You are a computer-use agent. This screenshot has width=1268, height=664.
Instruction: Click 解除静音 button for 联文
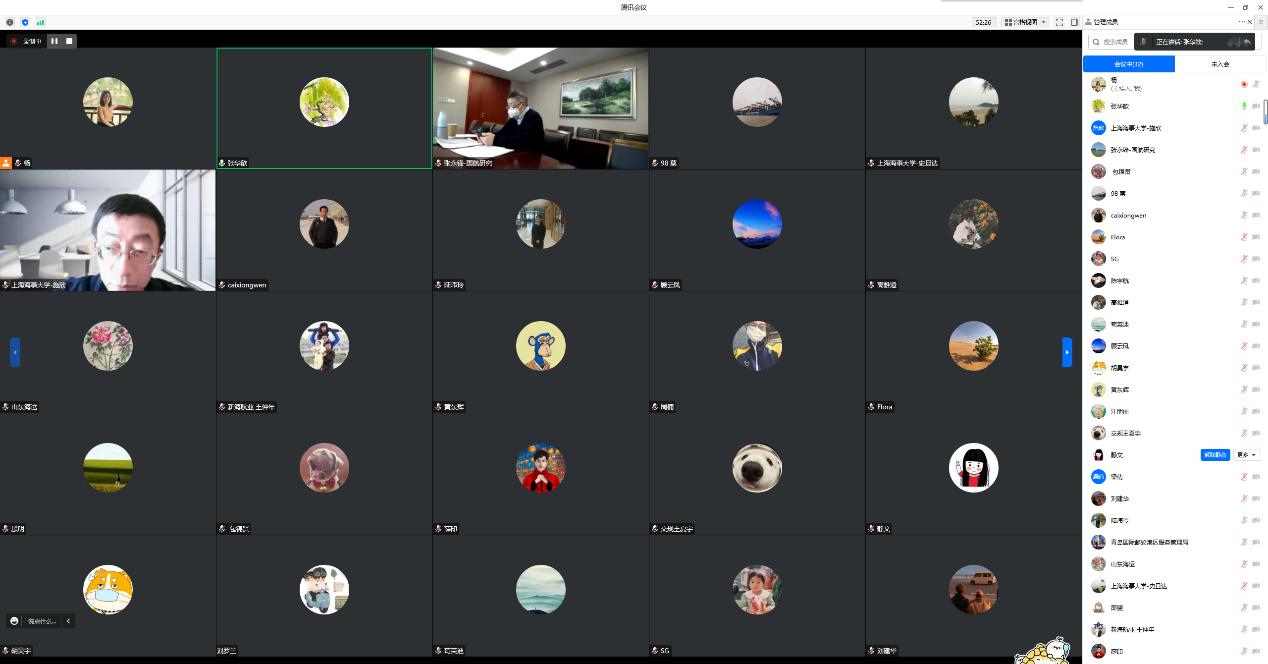(x=1215, y=455)
